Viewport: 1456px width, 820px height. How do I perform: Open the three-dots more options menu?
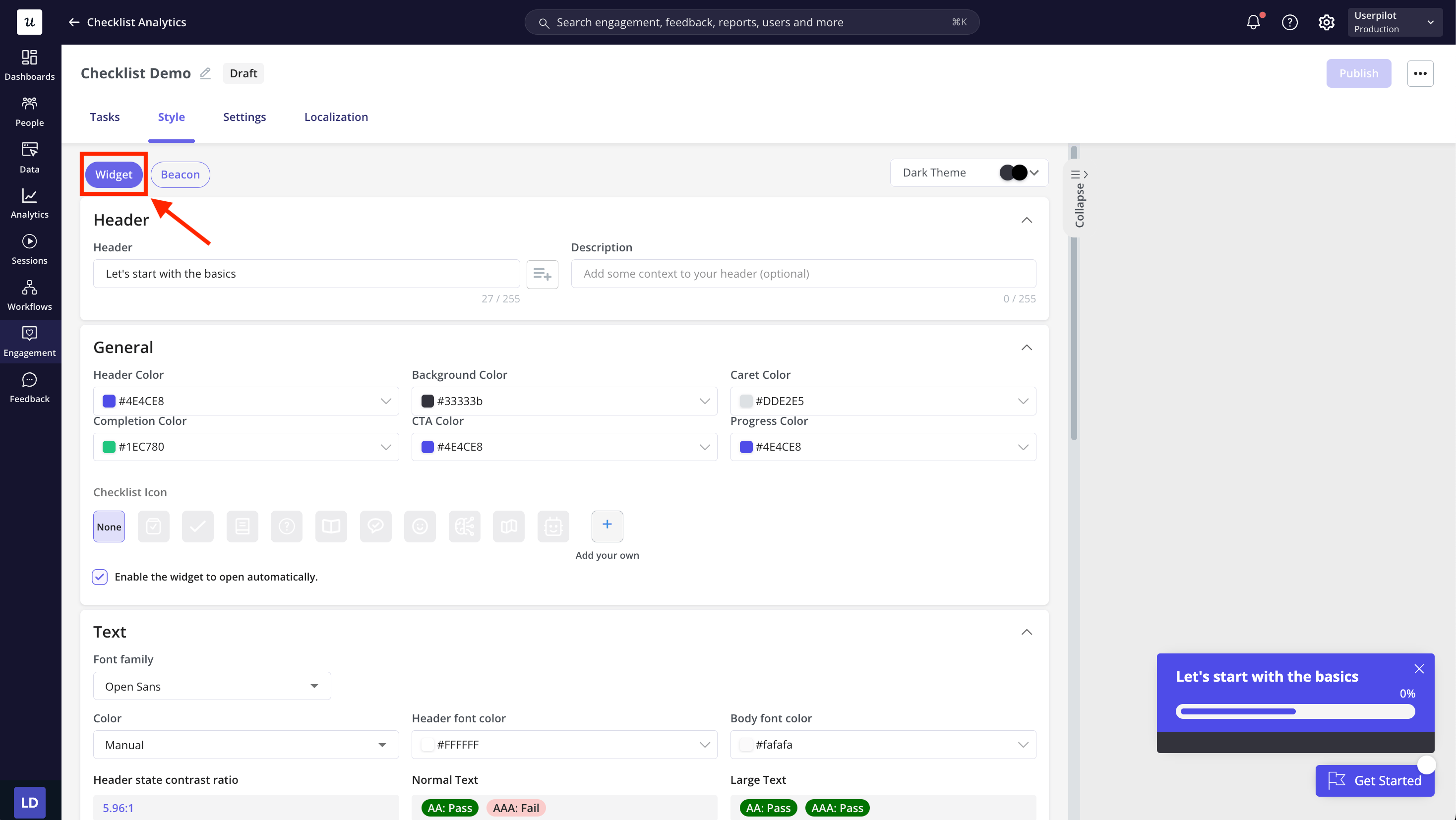1420,73
